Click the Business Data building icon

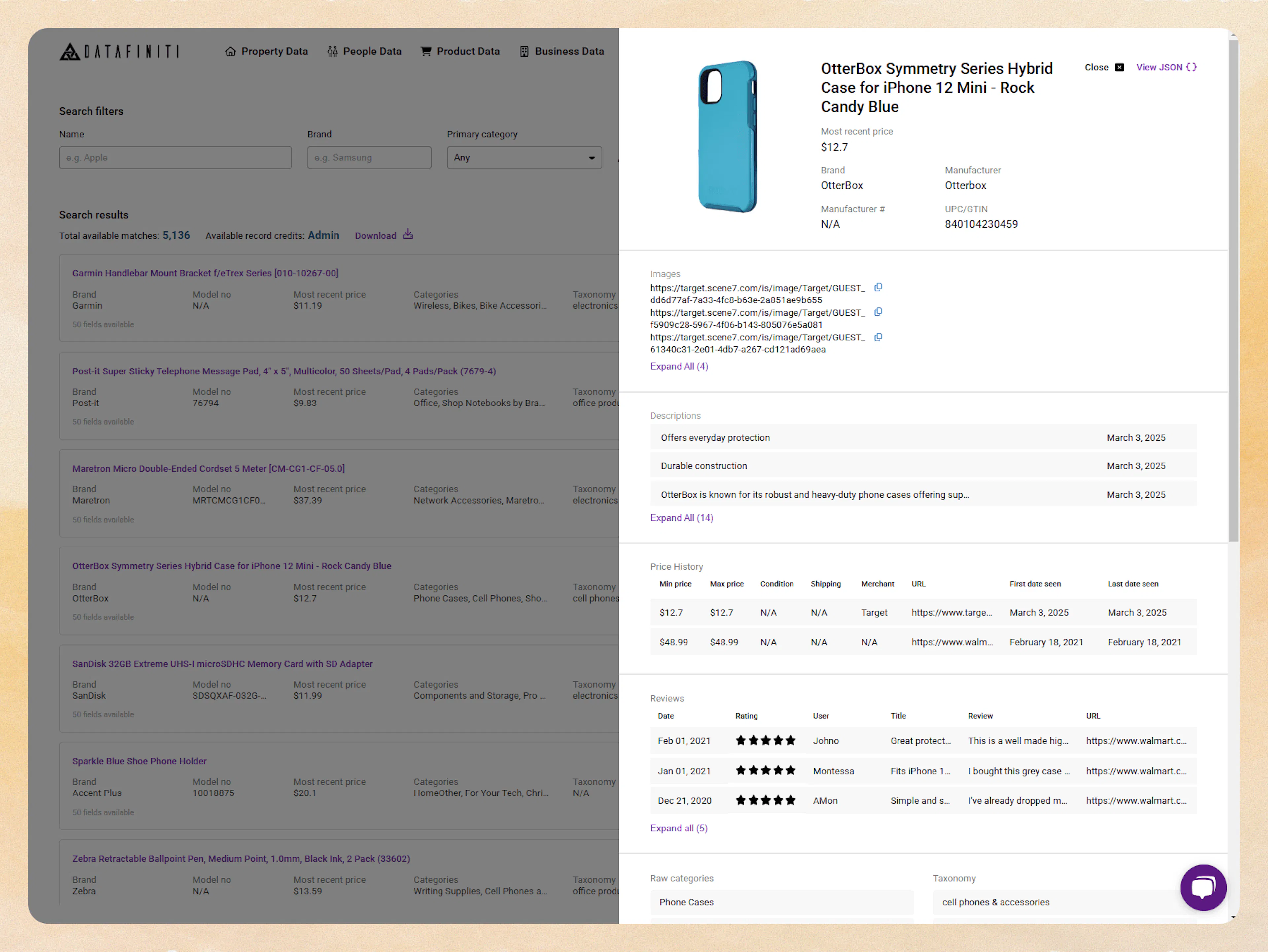pyautogui.click(x=524, y=51)
